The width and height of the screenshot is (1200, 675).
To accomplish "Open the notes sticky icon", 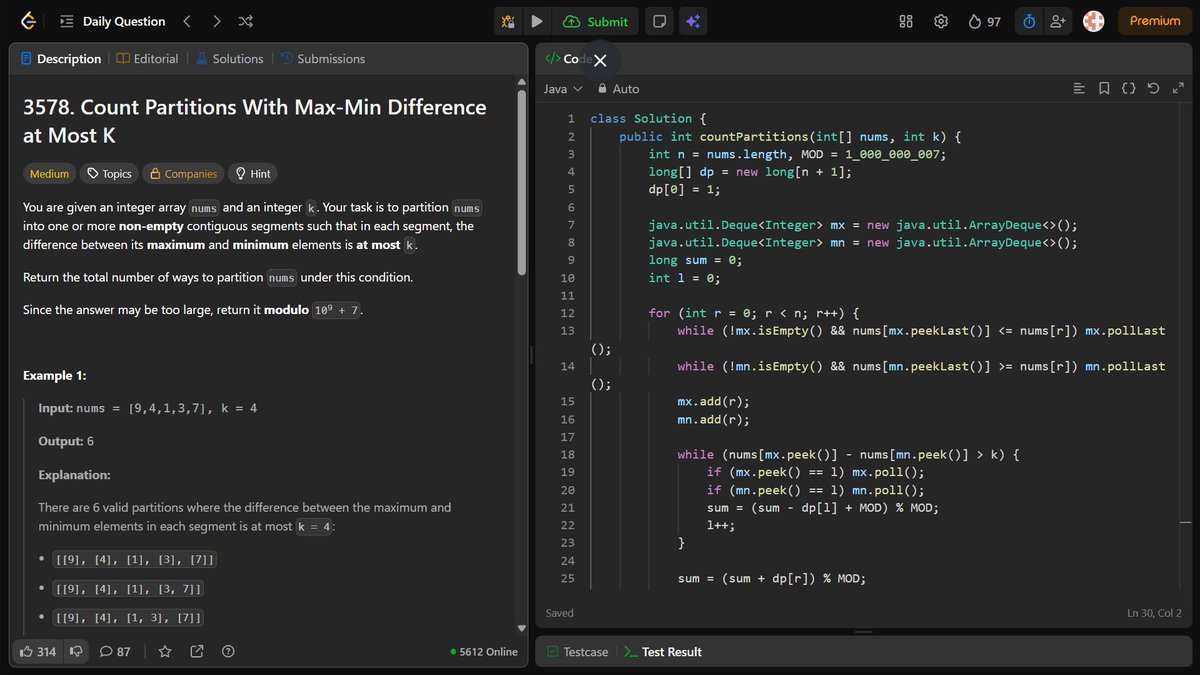I will [659, 21].
